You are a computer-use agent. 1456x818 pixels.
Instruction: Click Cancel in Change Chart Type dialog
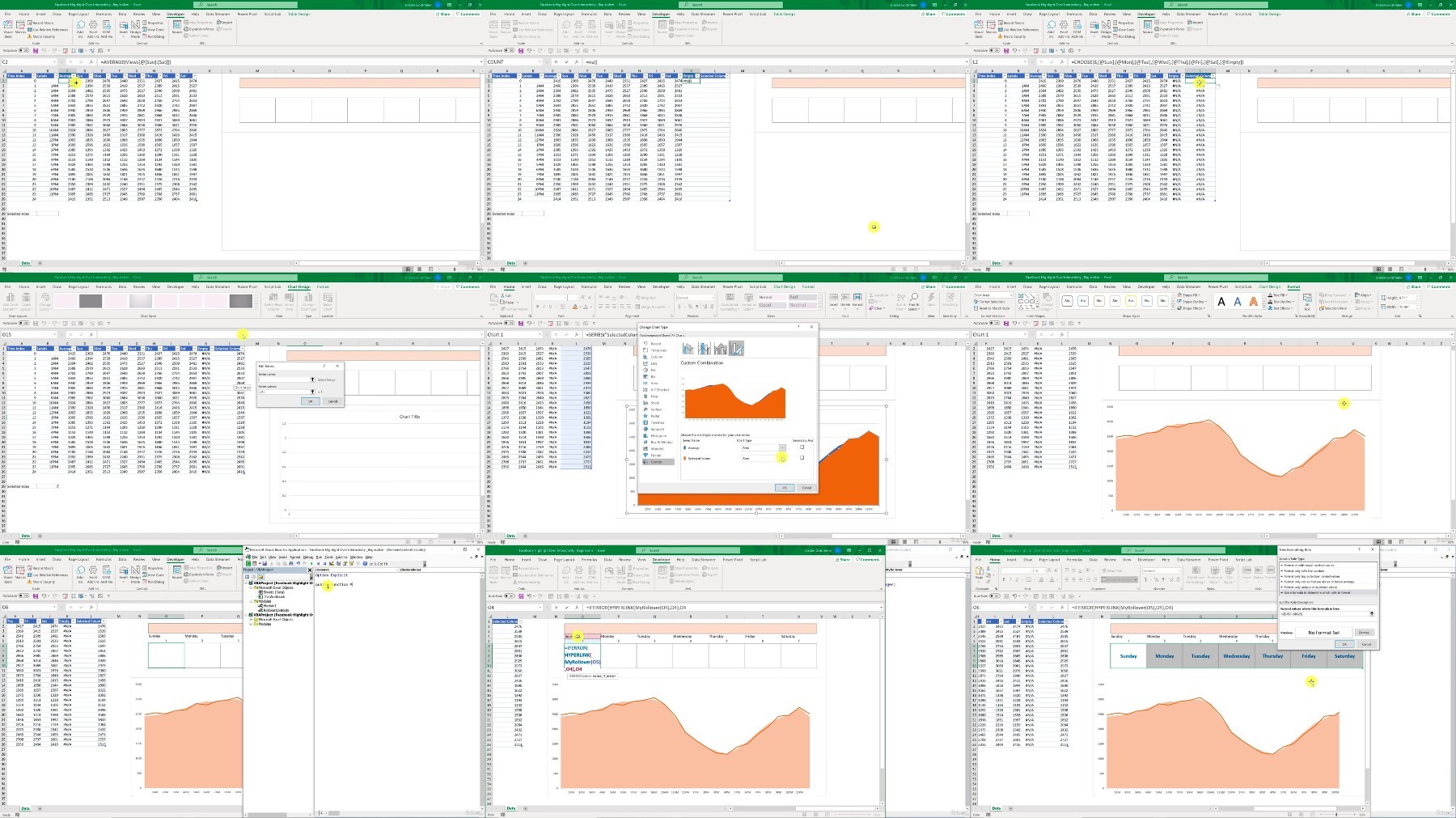(806, 488)
